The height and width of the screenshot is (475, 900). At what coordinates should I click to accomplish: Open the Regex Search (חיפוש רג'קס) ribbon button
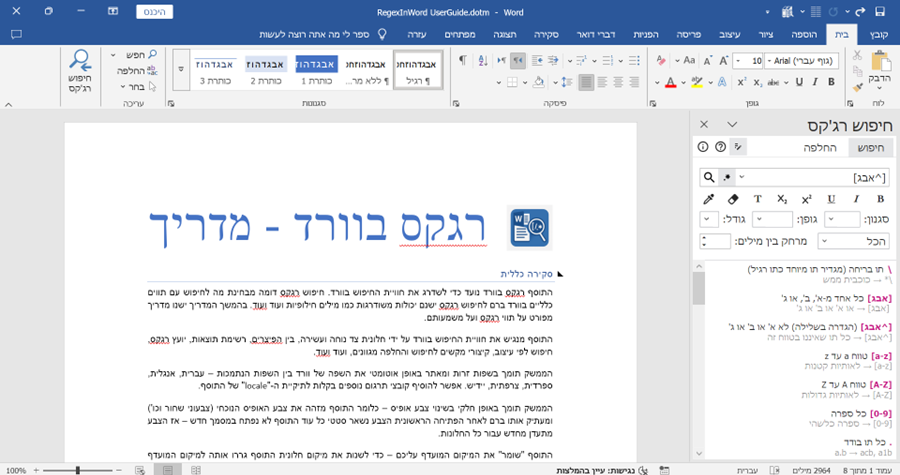pyautogui.click(x=80, y=72)
